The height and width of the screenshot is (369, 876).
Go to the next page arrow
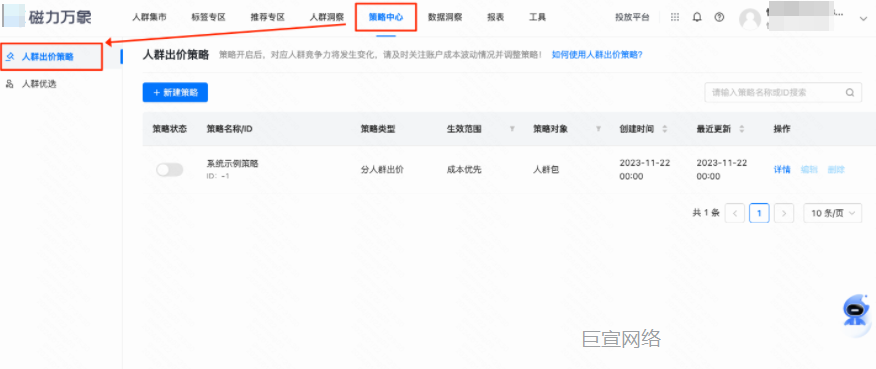pos(784,213)
